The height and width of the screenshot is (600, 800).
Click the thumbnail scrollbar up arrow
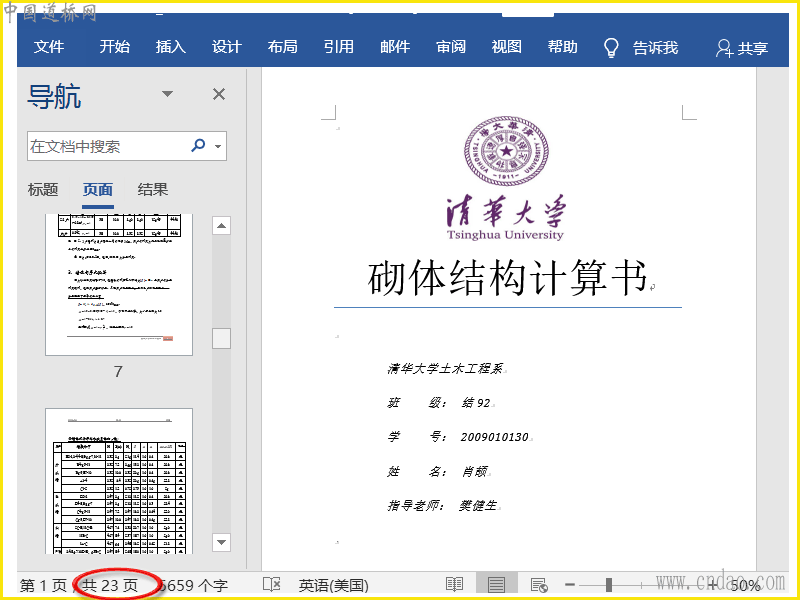221,226
